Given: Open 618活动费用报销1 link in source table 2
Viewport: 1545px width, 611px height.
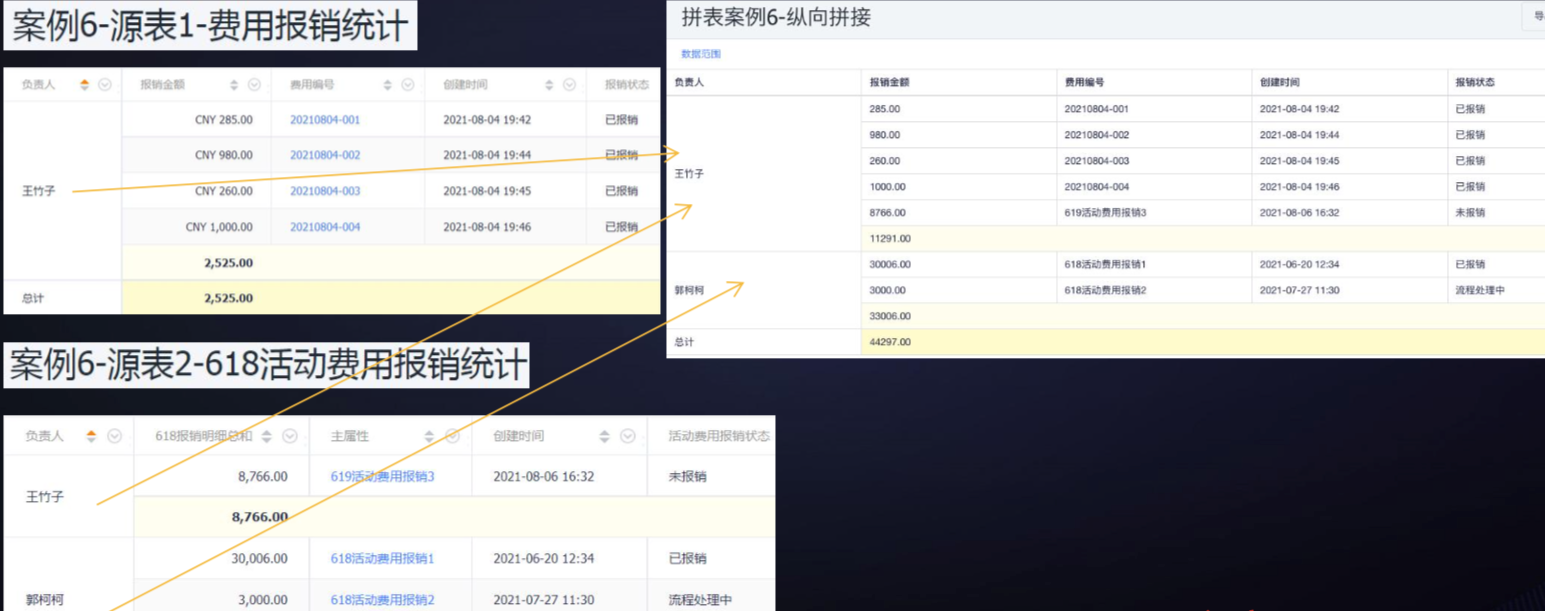Looking at the screenshot, I should [x=383, y=558].
